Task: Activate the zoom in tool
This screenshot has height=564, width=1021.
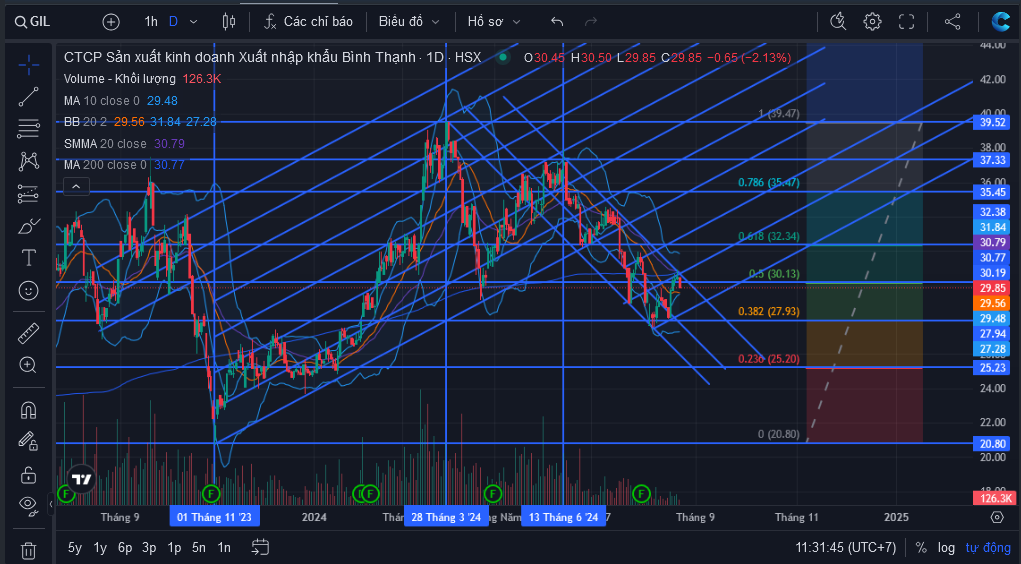Action: pyautogui.click(x=28, y=365)
